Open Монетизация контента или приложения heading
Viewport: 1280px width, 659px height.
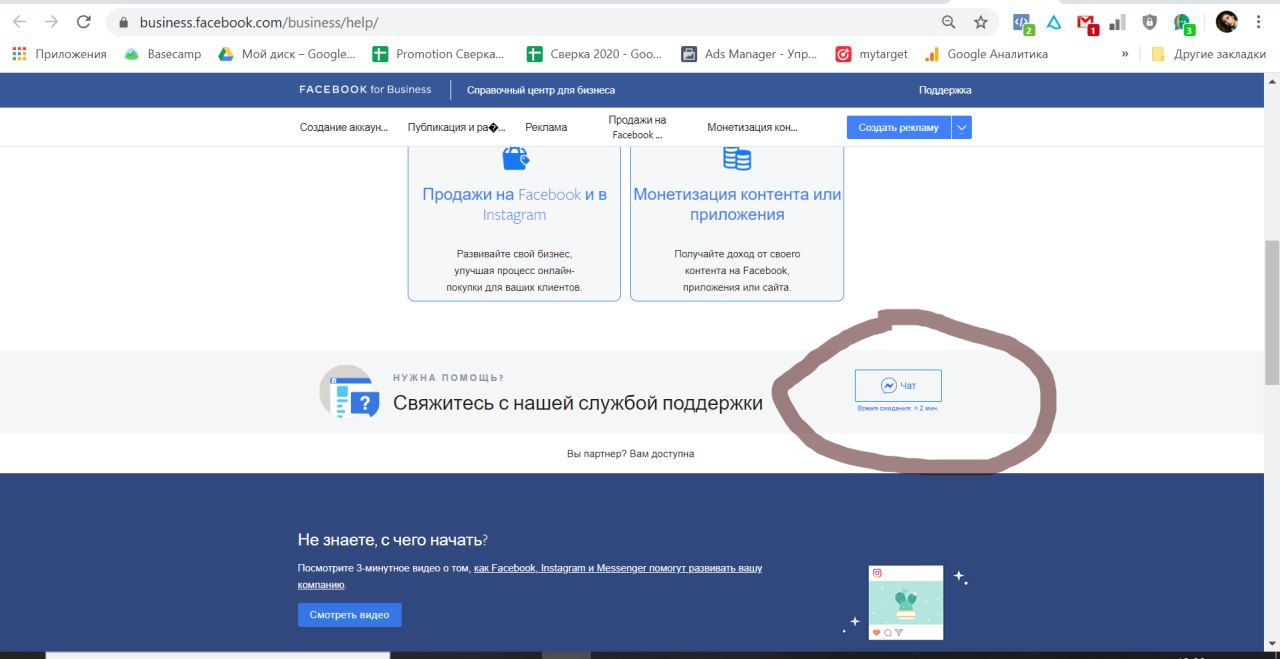pos(737,204)
